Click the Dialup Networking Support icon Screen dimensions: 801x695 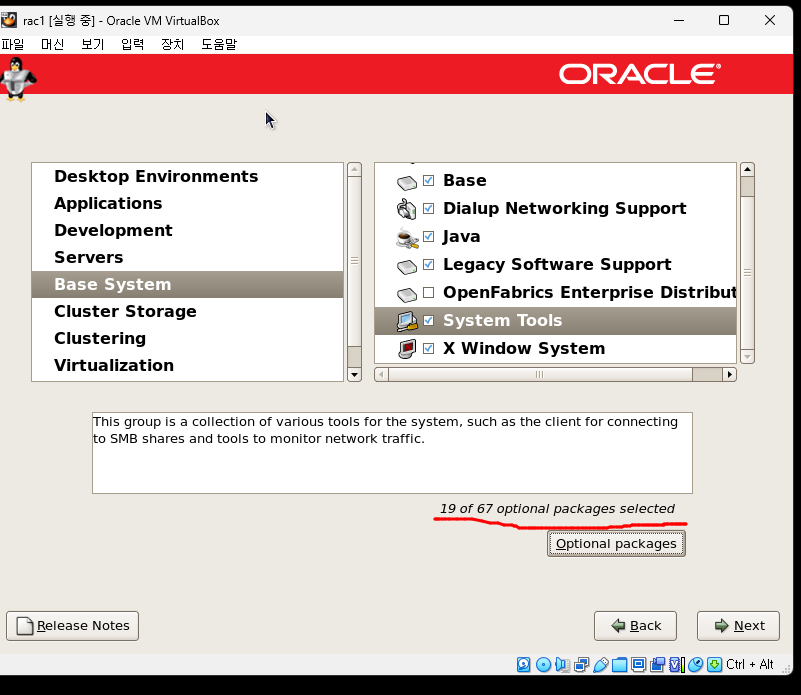407,208
